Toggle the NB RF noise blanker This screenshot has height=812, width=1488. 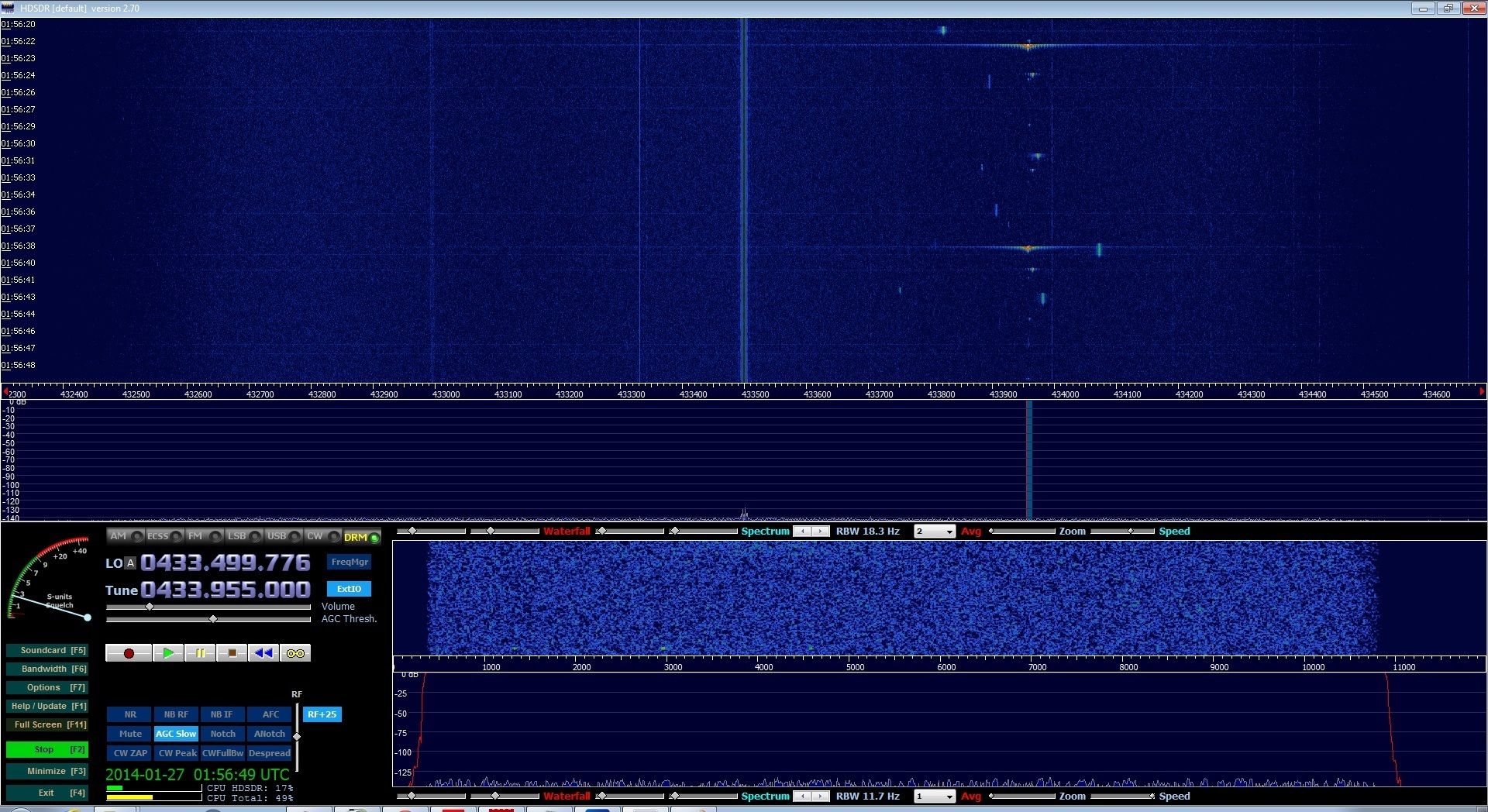tap(176, 714)
